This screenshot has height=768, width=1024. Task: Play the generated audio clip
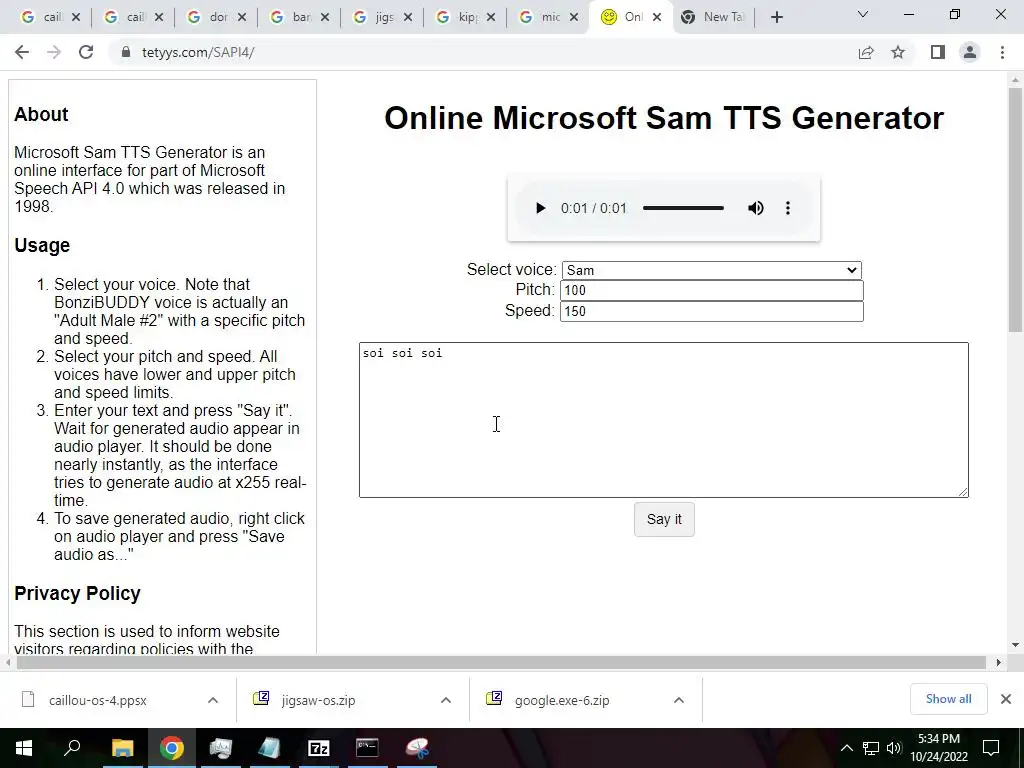540,208
